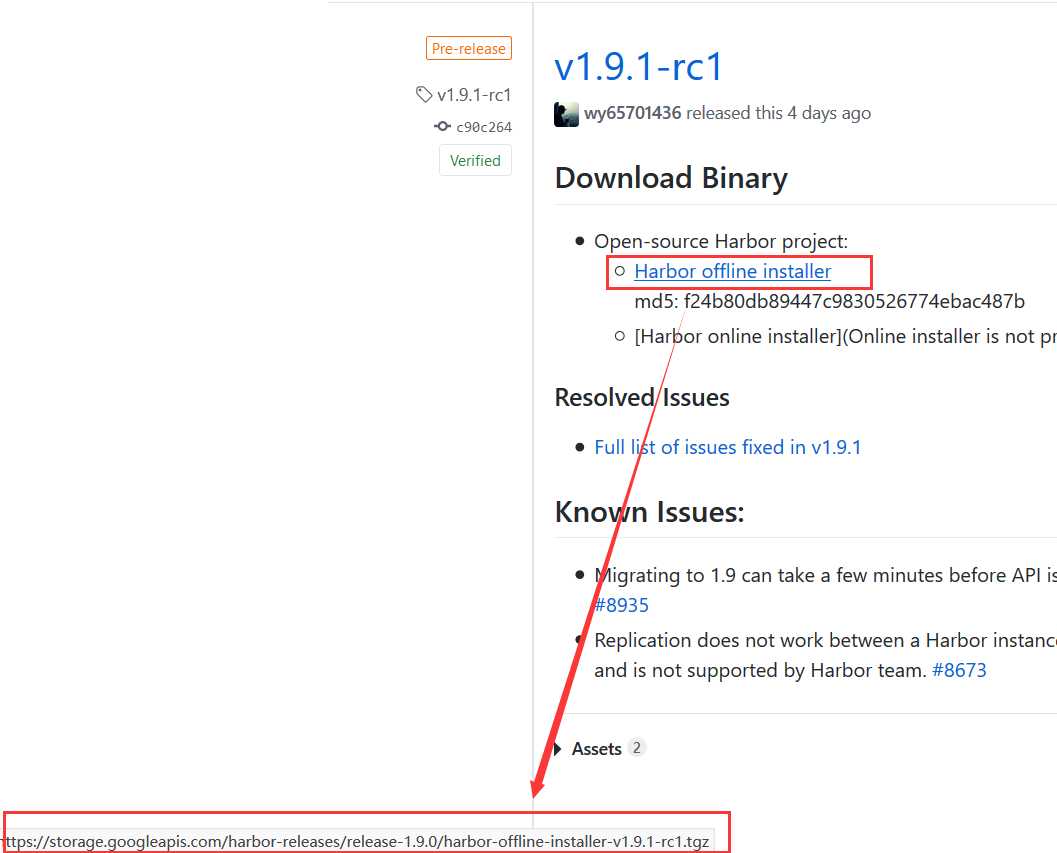Open issue #8673 link

coord(959,670)
